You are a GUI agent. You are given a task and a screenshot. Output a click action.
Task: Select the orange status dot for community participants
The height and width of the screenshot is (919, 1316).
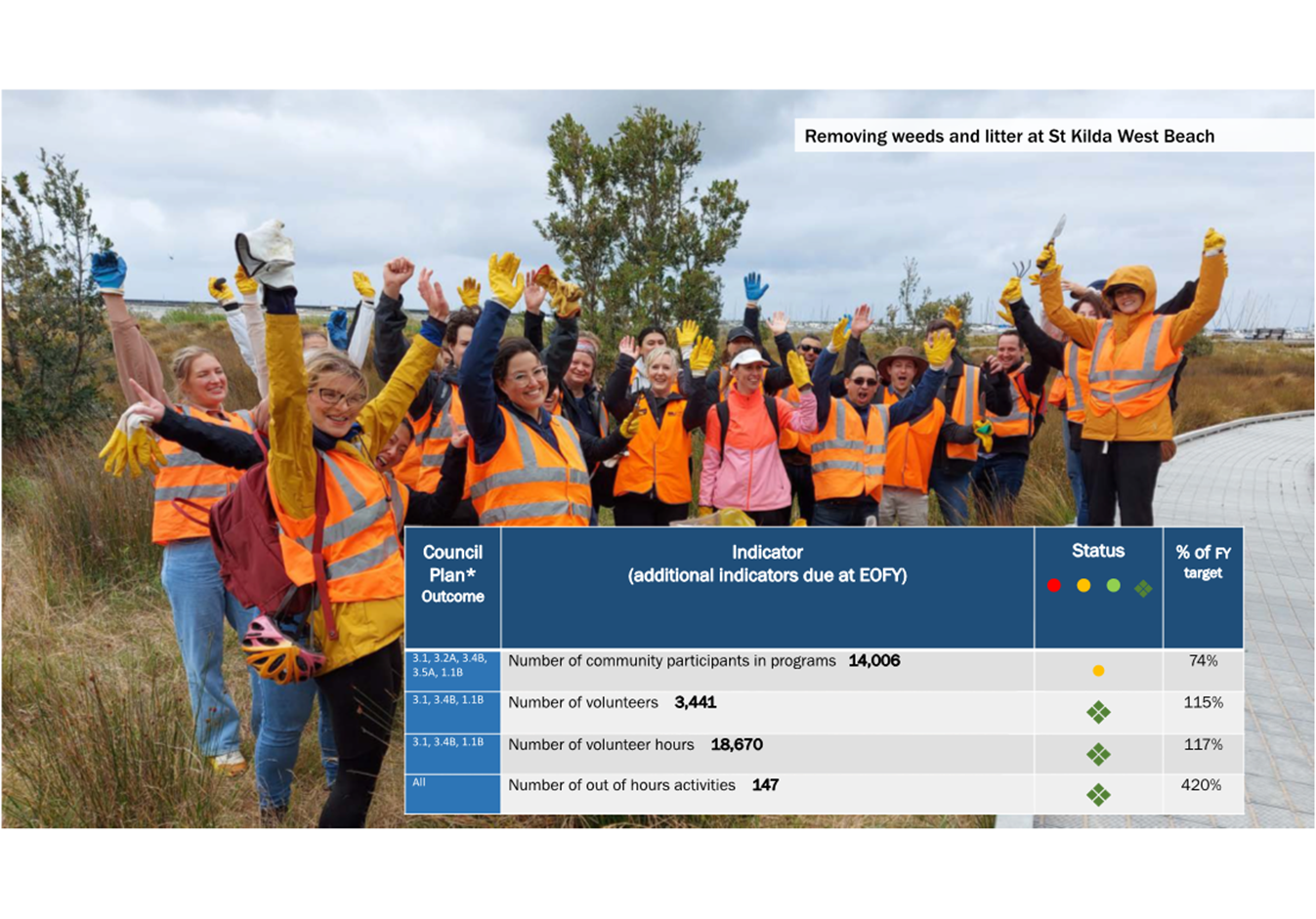click(x=1098, y=671)
